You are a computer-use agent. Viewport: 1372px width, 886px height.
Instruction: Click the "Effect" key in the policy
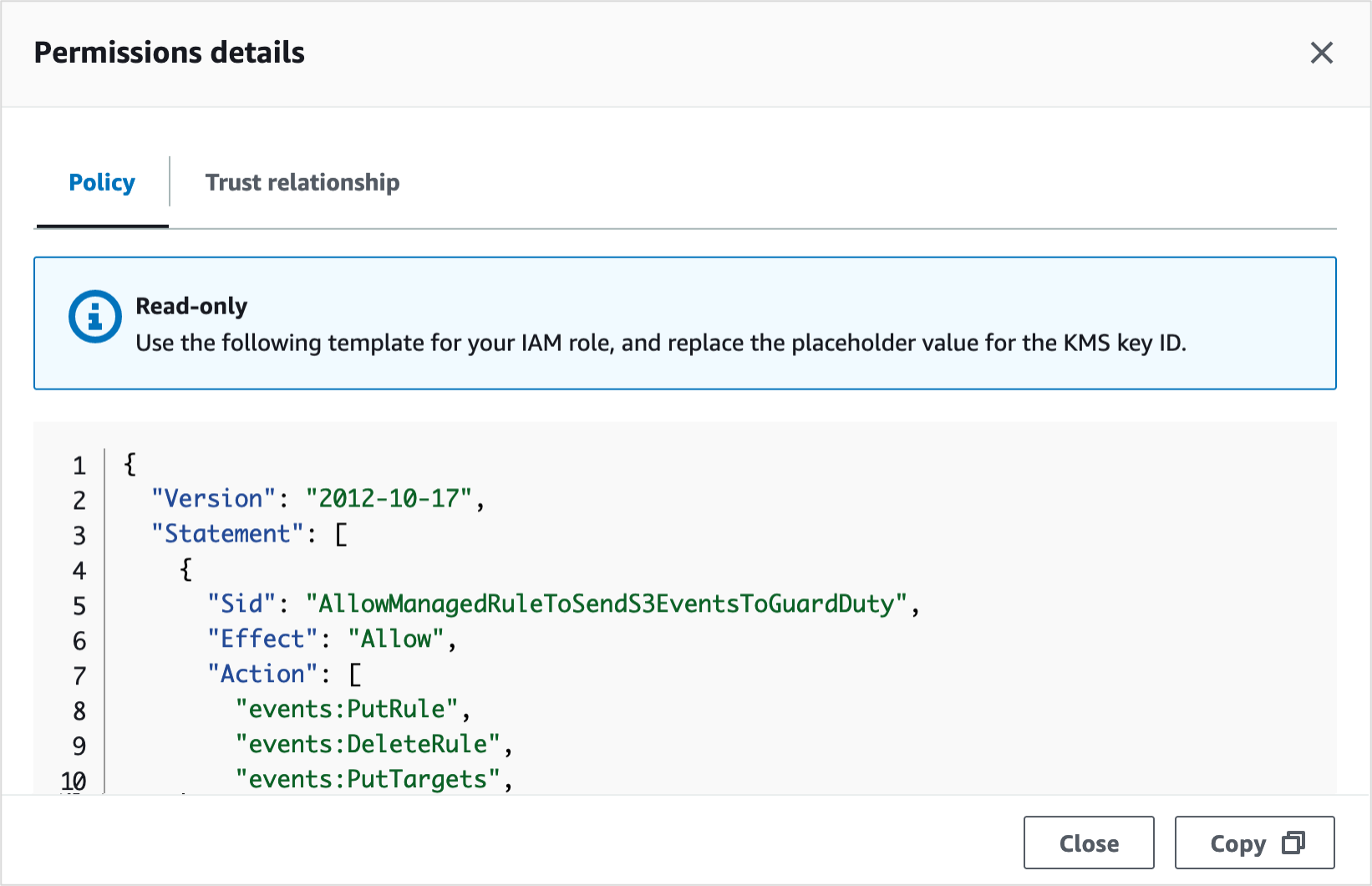tap(262, 639)
